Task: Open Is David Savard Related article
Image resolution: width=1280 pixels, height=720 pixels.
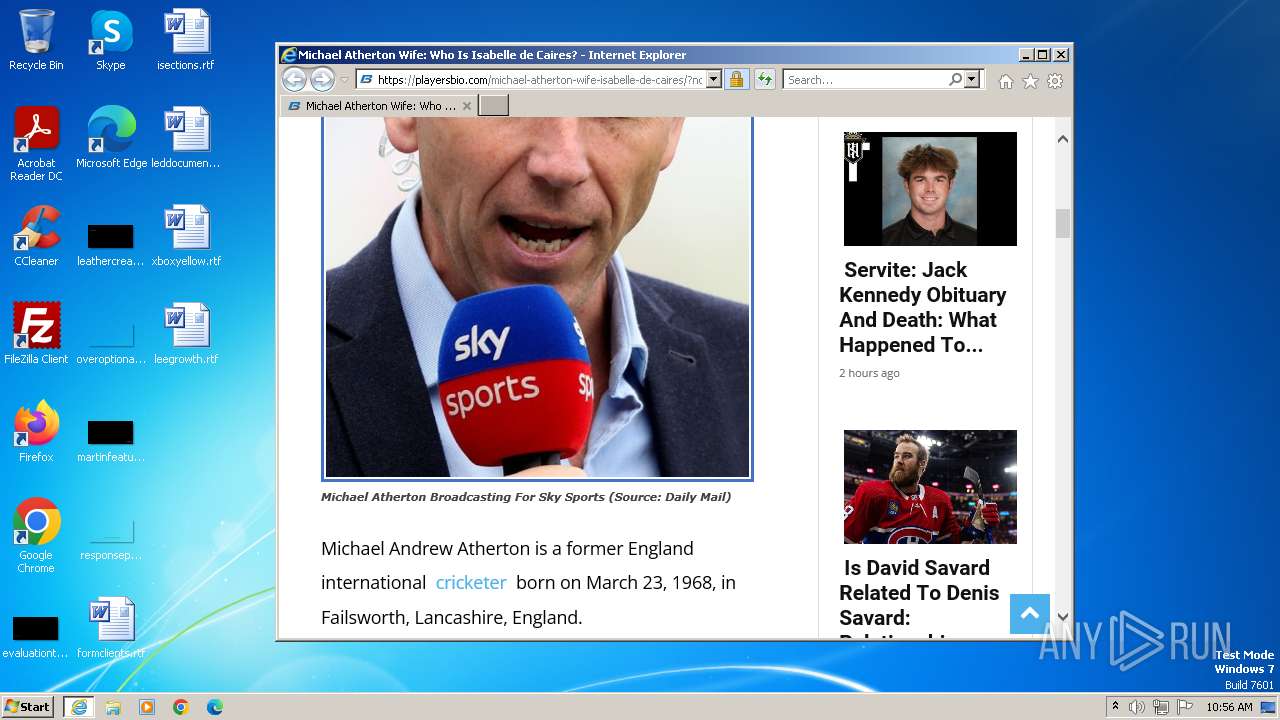Action: pos(919,597)
